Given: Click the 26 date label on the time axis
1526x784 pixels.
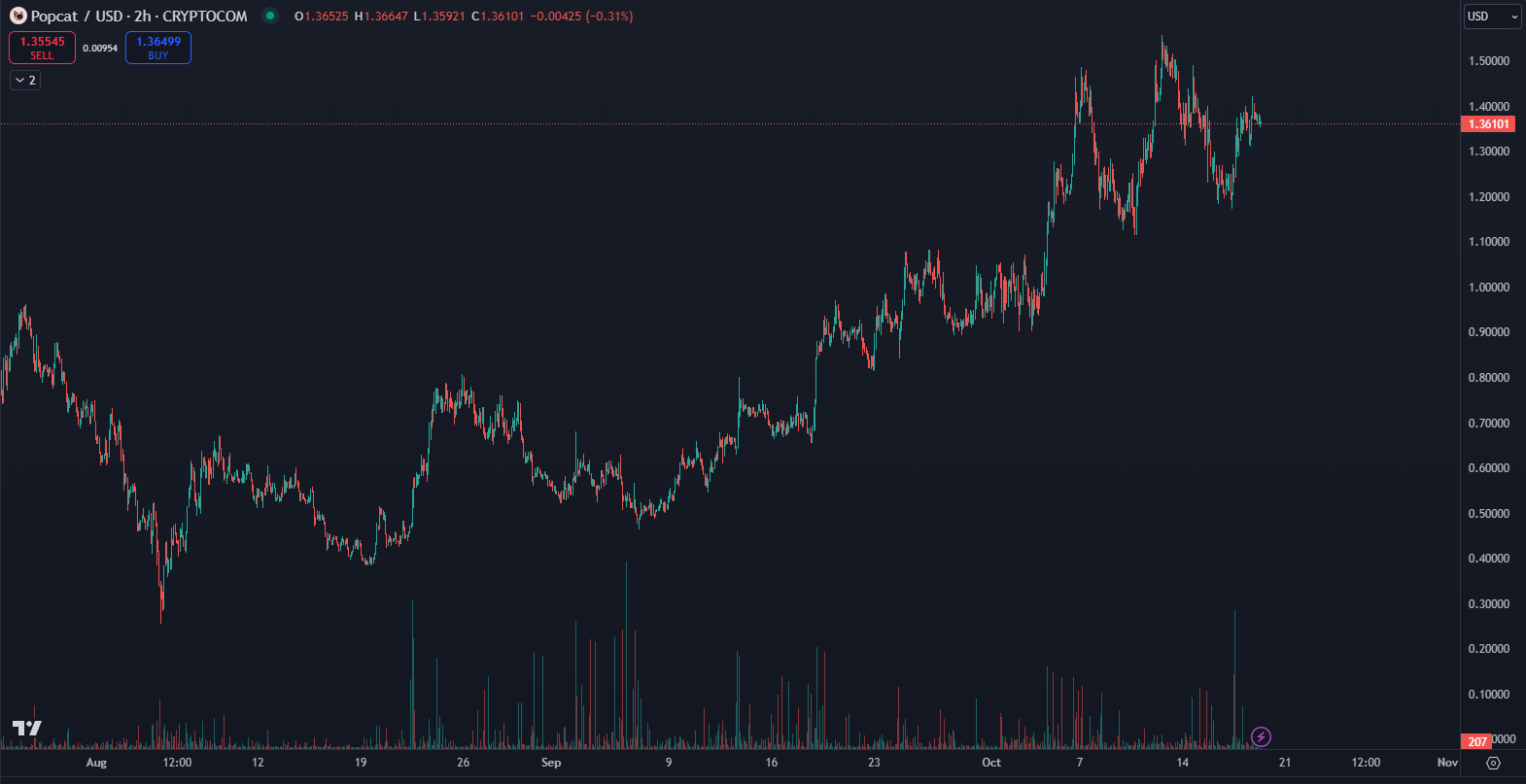Looking at the screenshot, I should [463, 763].
